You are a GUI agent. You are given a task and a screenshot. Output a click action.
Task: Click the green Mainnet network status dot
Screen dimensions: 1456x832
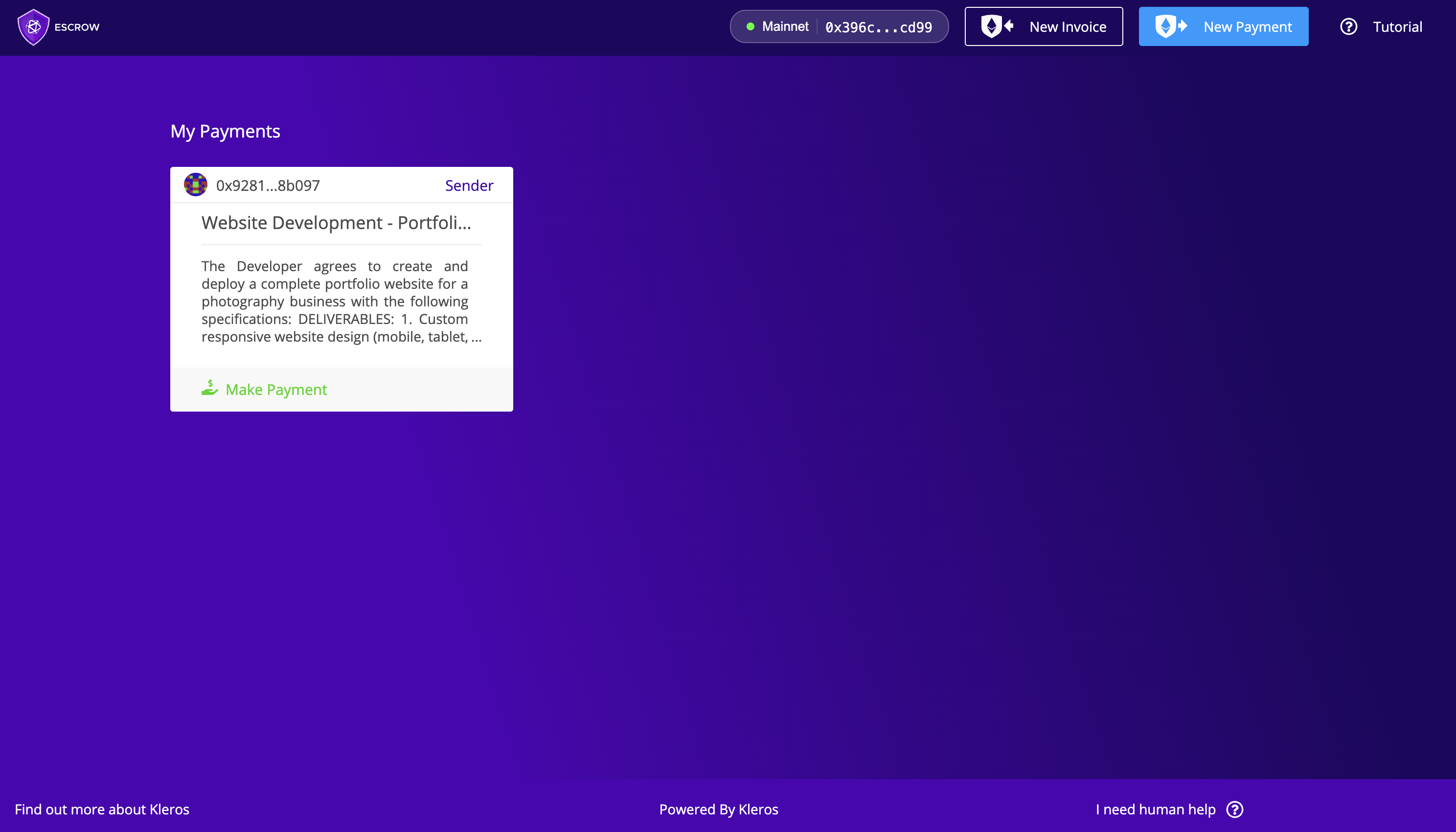coord(751,26)
